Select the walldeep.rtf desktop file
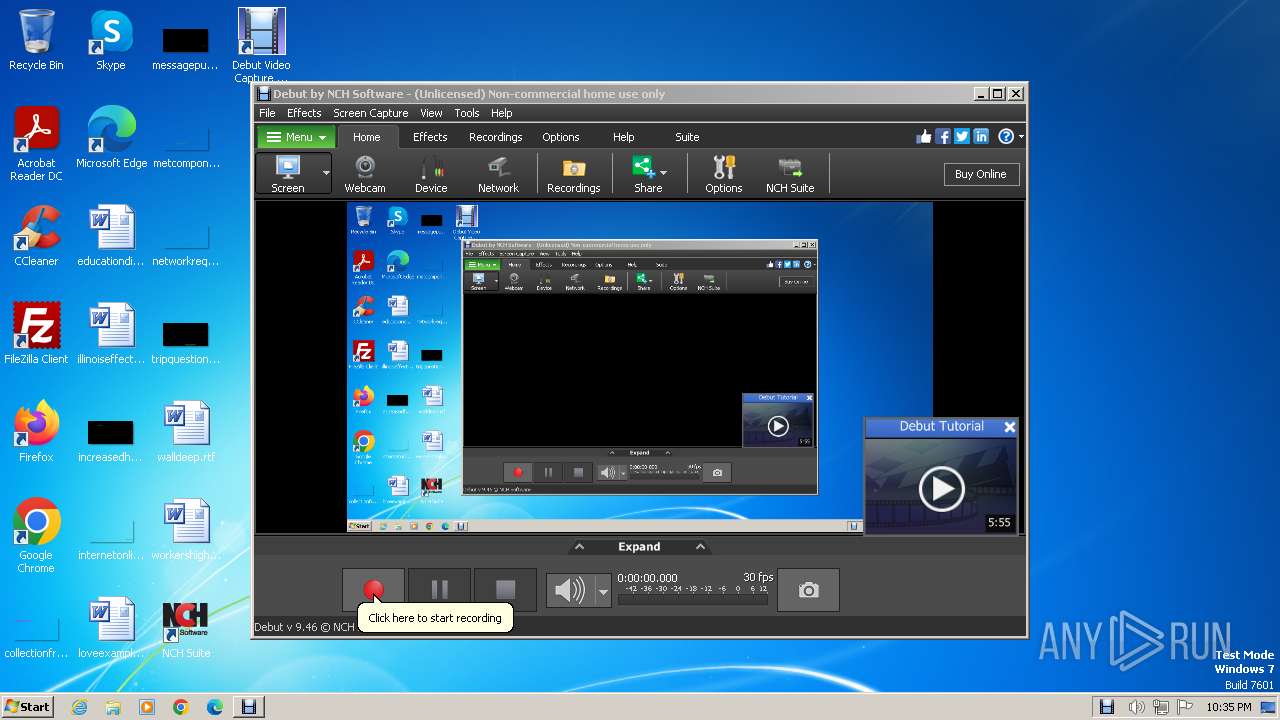 click(x=186, y=432)
